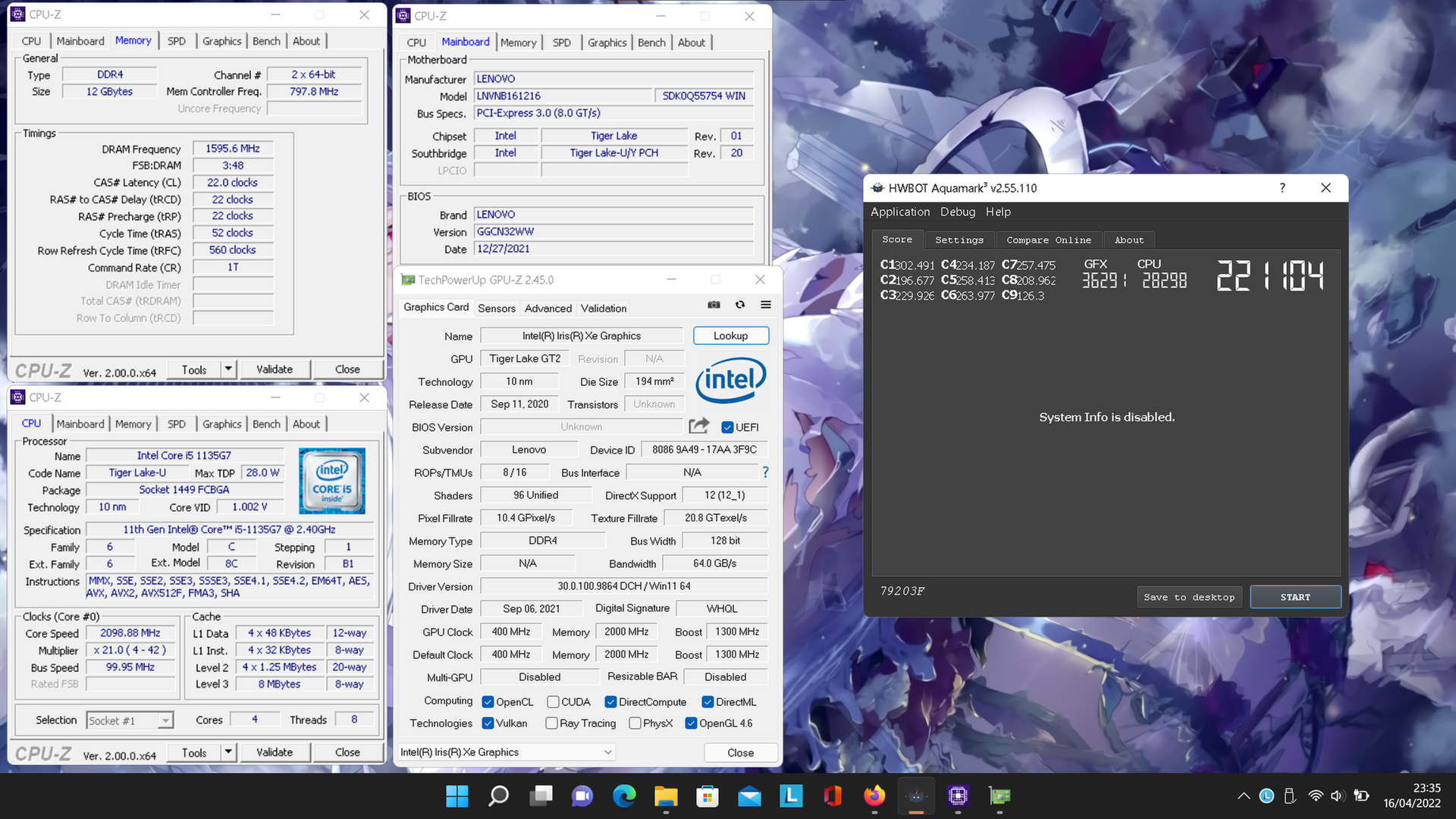Toggle the Vulkan checkbox
Screen dimensions: 1456x819
[x=488, y=723]
